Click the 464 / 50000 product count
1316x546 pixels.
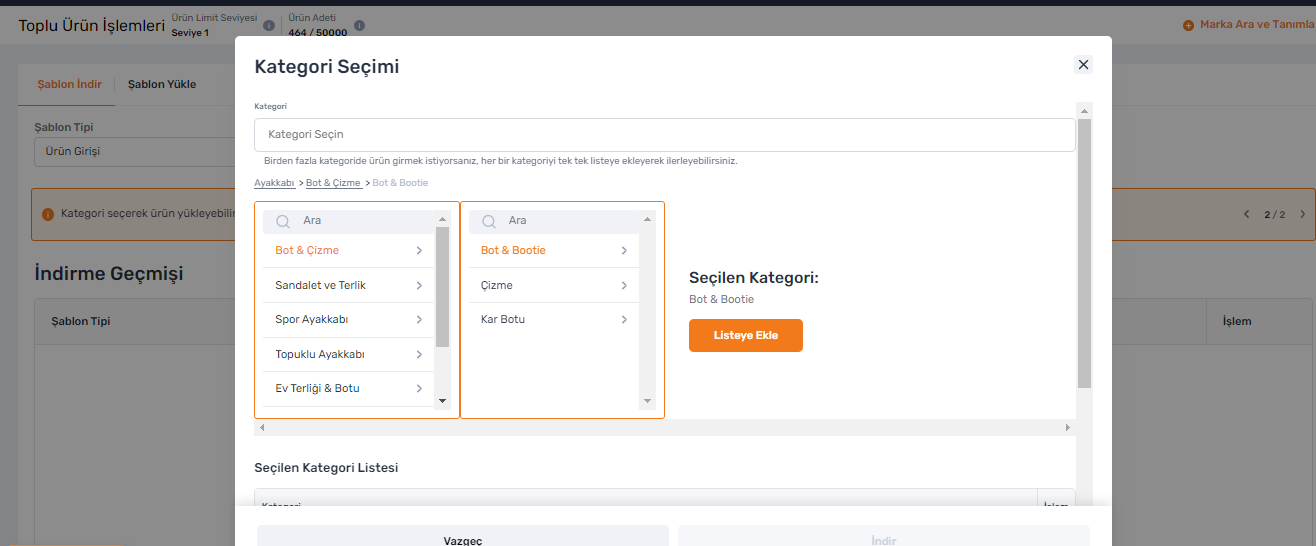pos(318,33)
